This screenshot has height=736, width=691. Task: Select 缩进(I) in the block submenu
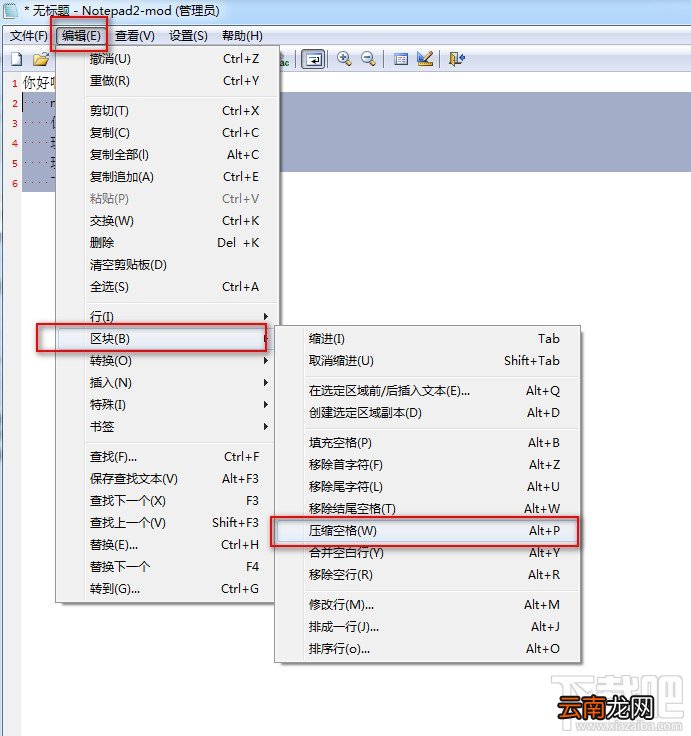tap(428, 339)
